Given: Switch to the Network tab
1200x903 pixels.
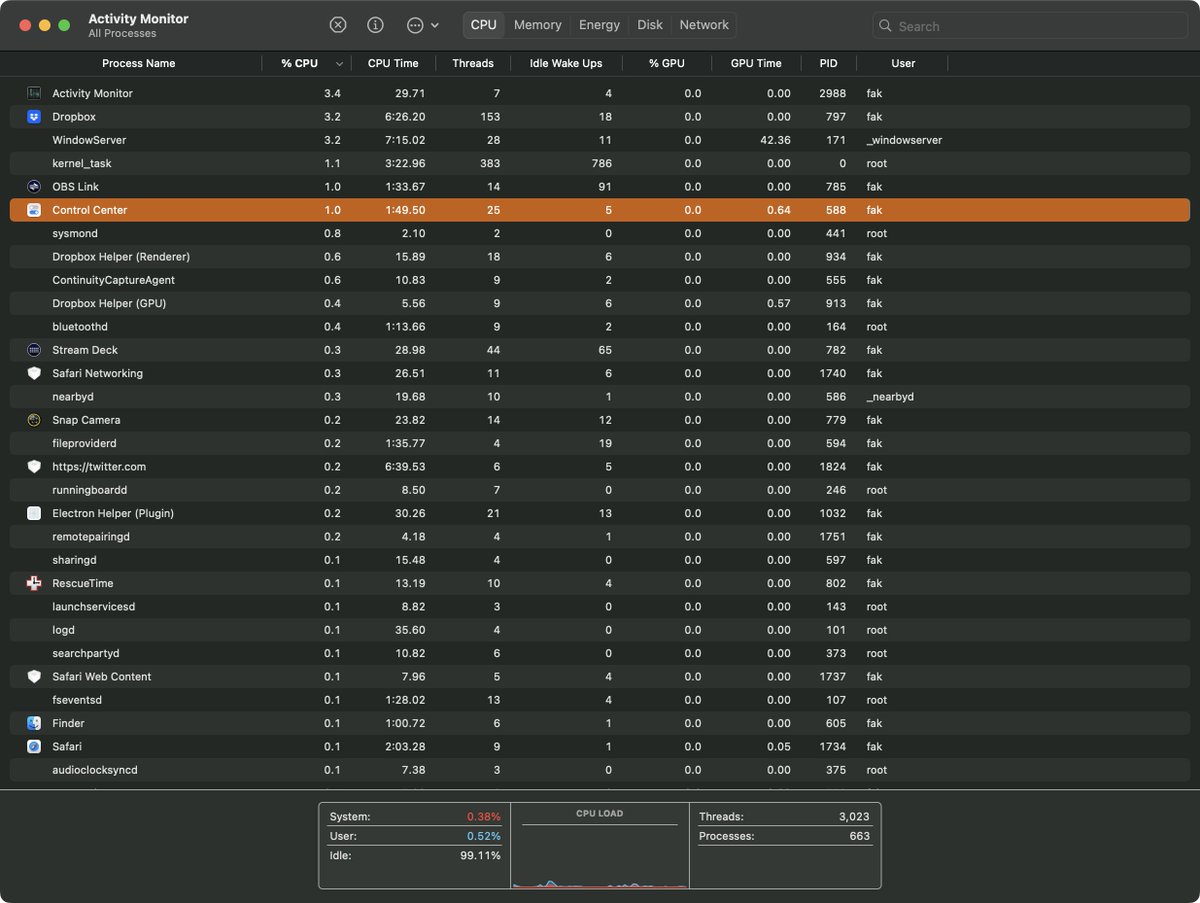Looking at the screenshot, I should 704,25.
